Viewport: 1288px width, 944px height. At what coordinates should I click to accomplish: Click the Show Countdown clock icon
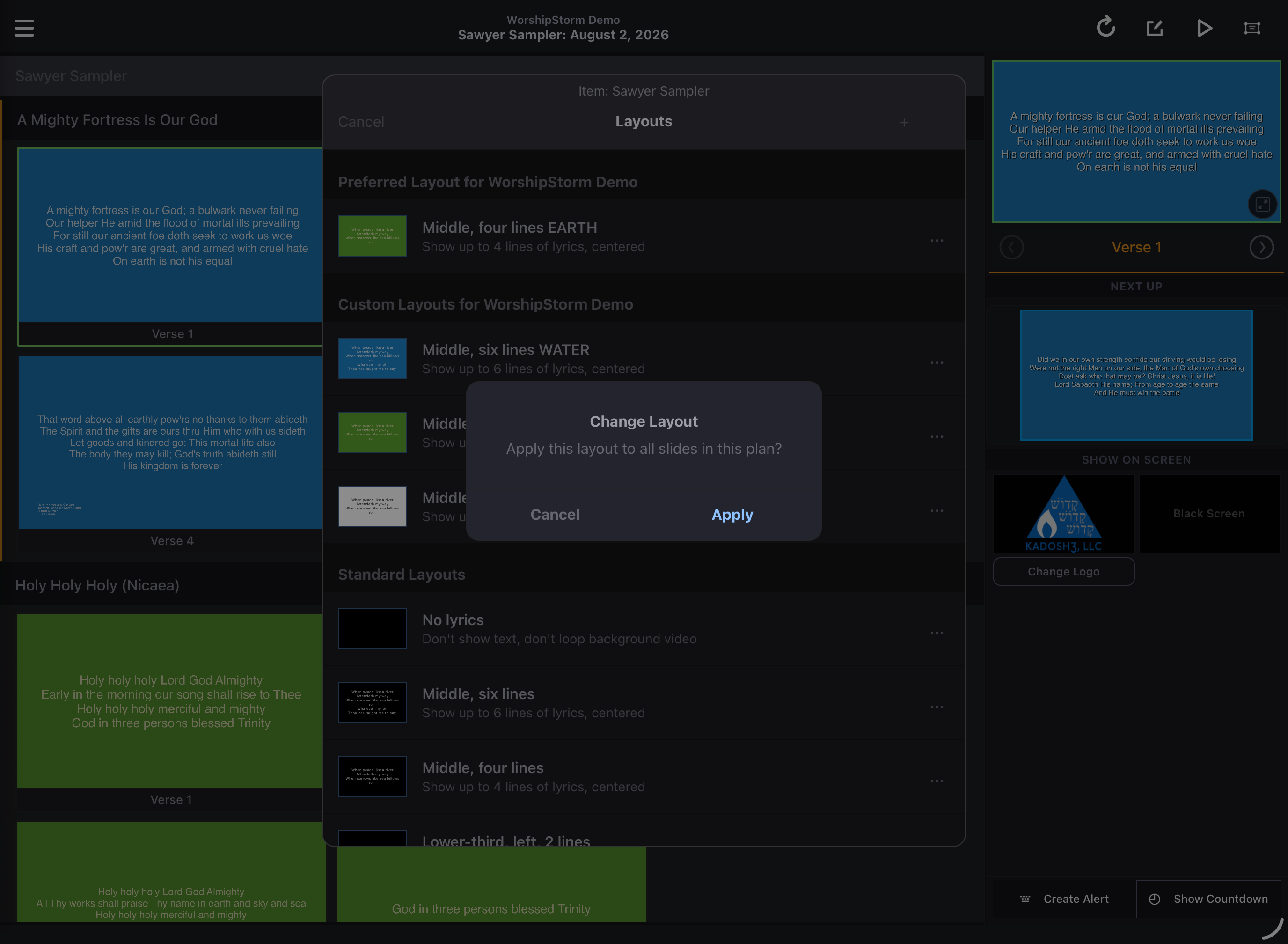1154,899
